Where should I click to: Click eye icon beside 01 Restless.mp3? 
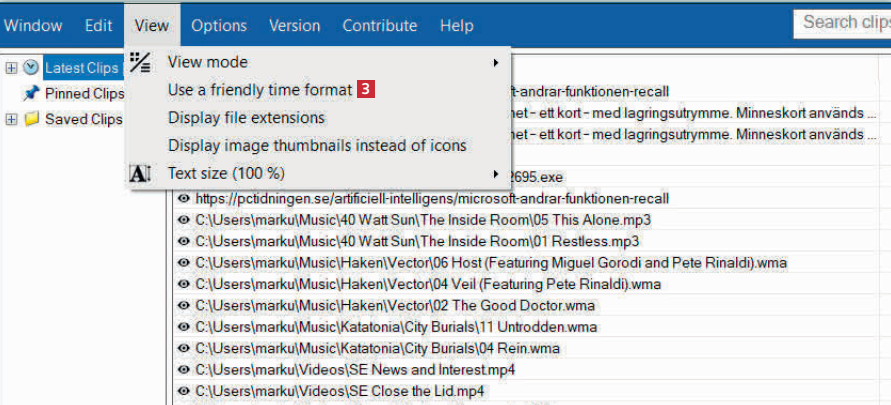coord(183,241)
